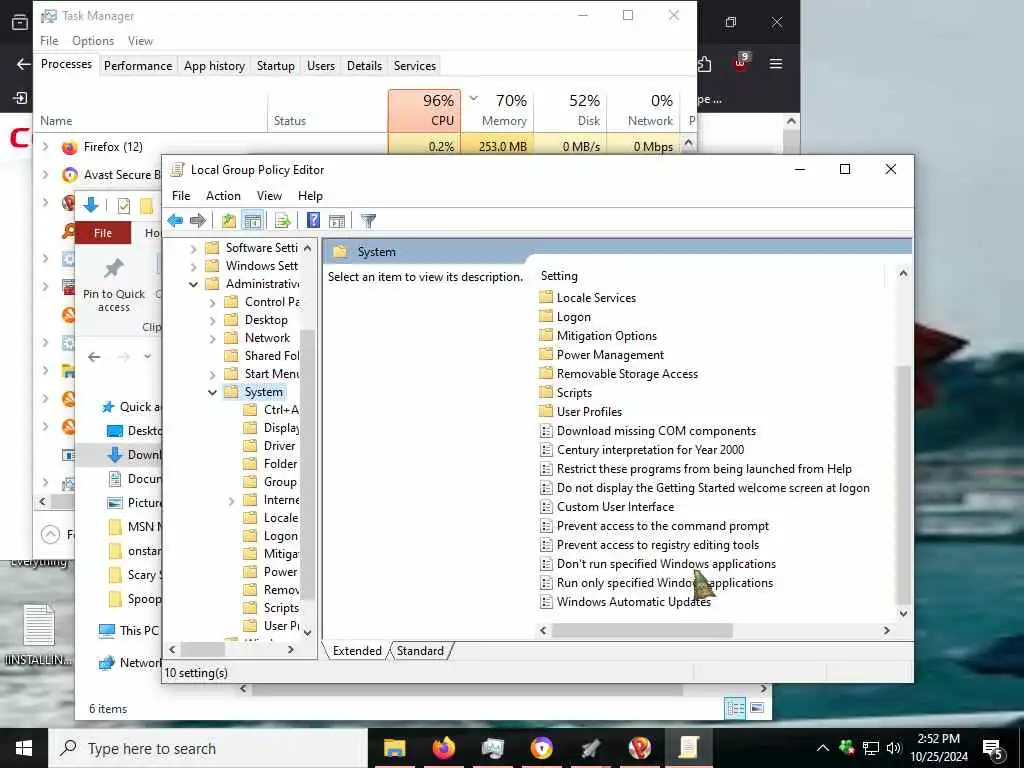Click the settings list vertical scrollbar
The image size is (1024, 768).
[x=903, y=483]
